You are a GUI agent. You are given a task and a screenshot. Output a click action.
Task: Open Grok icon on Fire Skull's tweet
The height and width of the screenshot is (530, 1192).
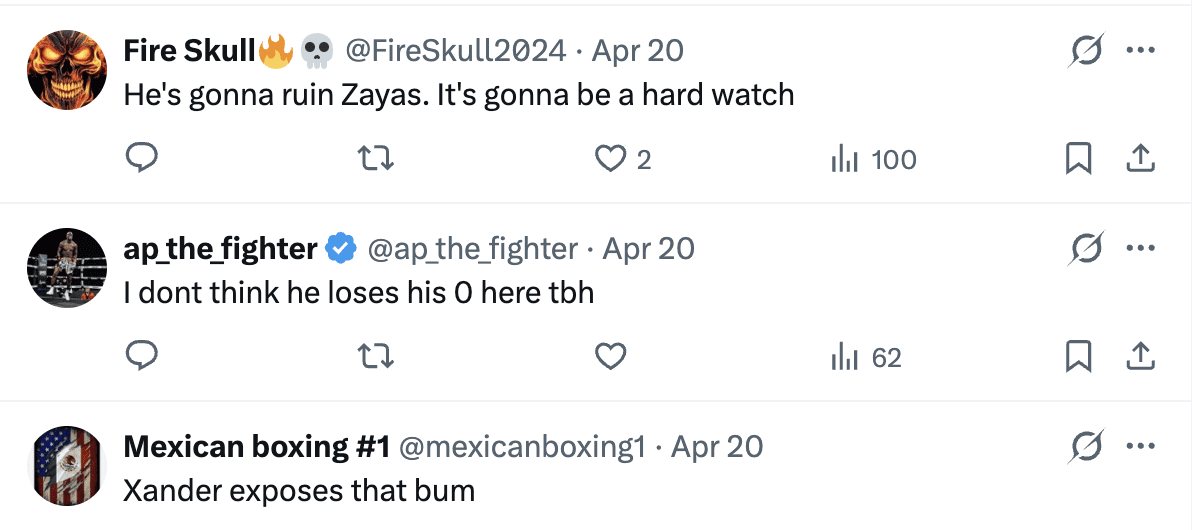(1087, 50)
